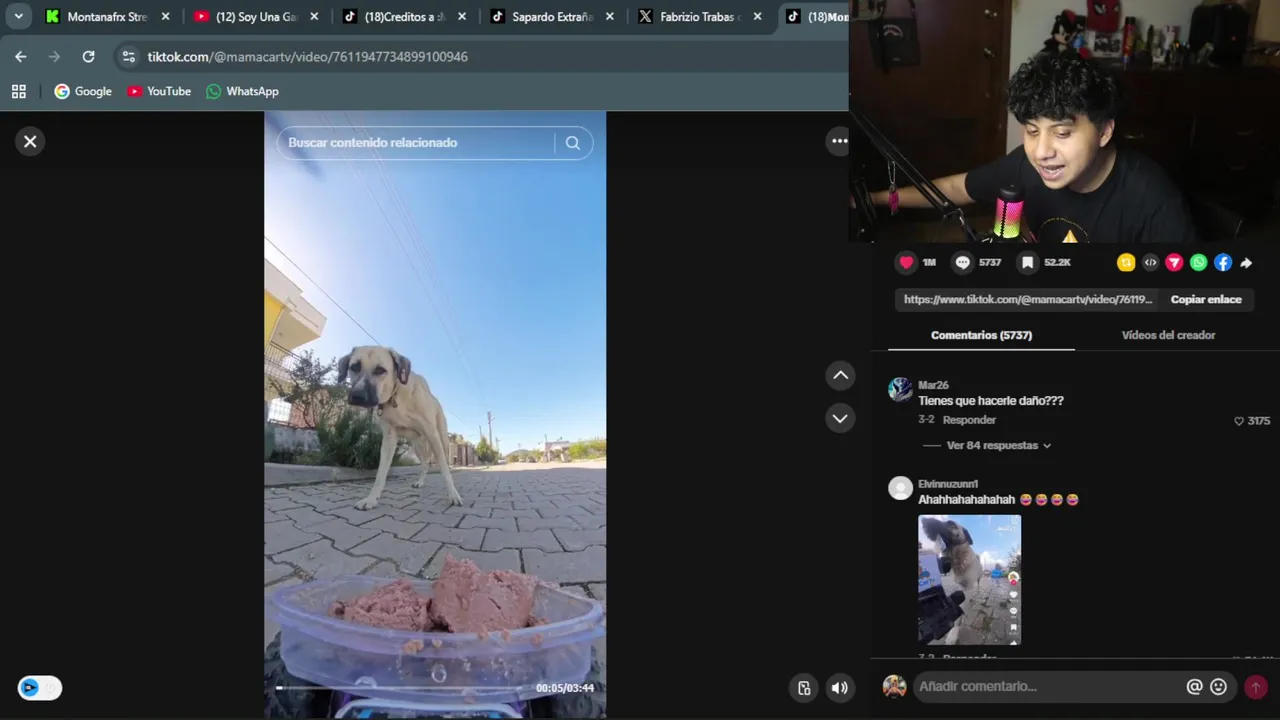Seek along the video progress bar
1280x720 pixels.
coord(402,688)
